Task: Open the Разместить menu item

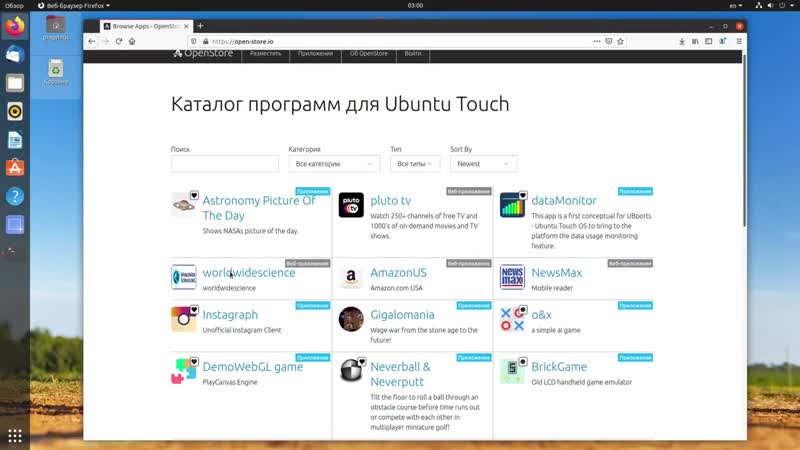Action: (x=265, y=54)
